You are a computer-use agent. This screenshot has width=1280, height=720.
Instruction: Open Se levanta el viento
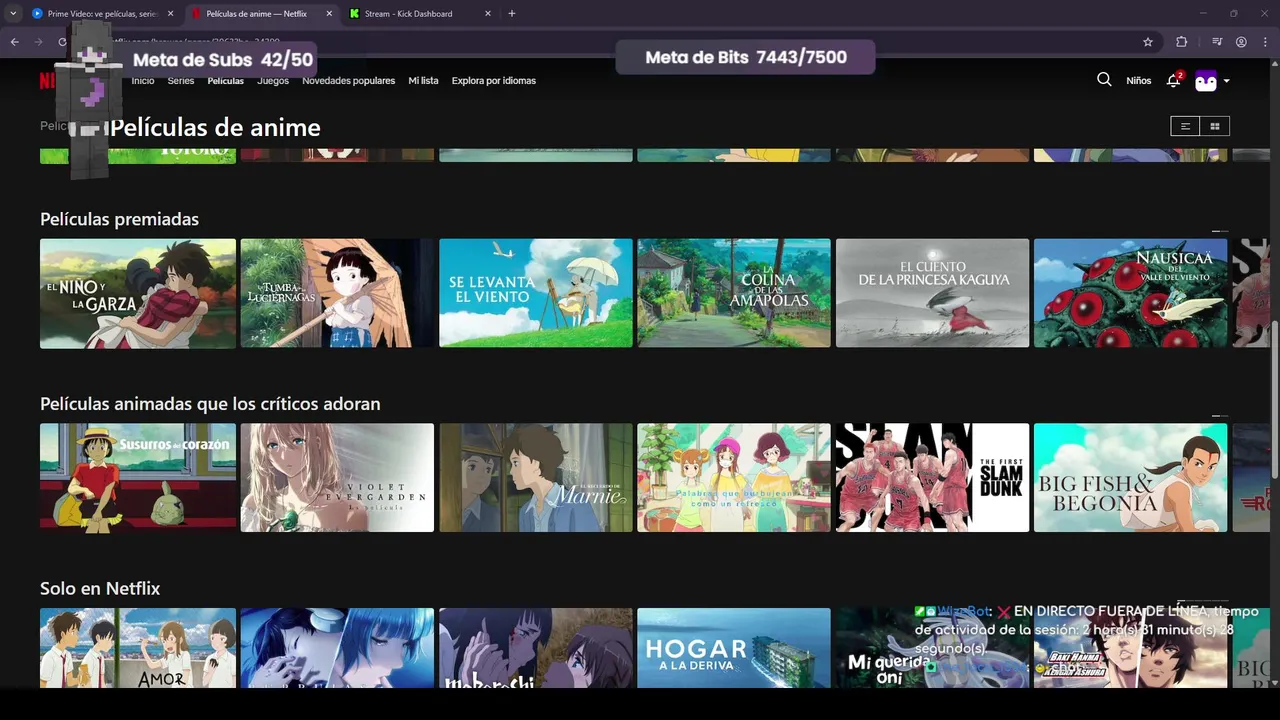coord(536,293)
